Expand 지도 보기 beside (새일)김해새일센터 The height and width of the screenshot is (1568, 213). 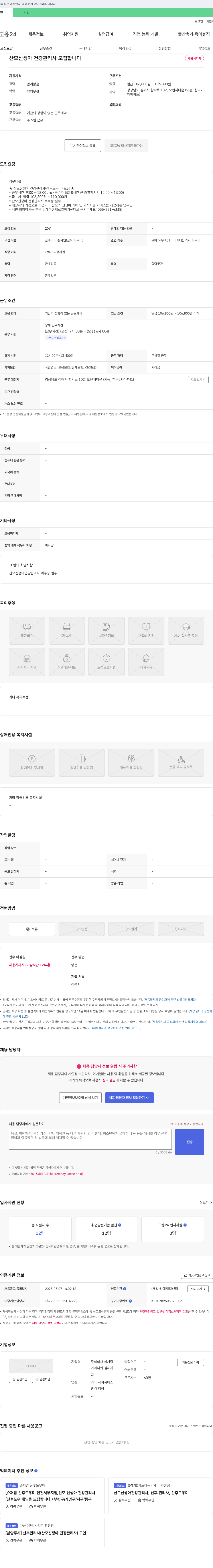click(x=198, y=1289)
